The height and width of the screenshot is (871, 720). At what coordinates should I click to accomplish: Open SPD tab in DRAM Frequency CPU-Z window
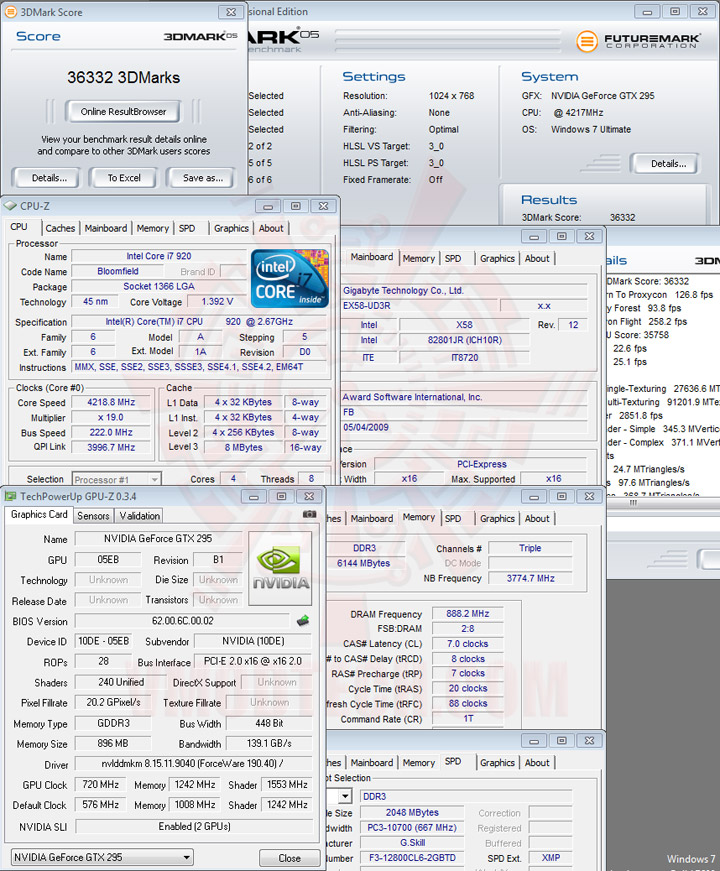click(453, 519)
